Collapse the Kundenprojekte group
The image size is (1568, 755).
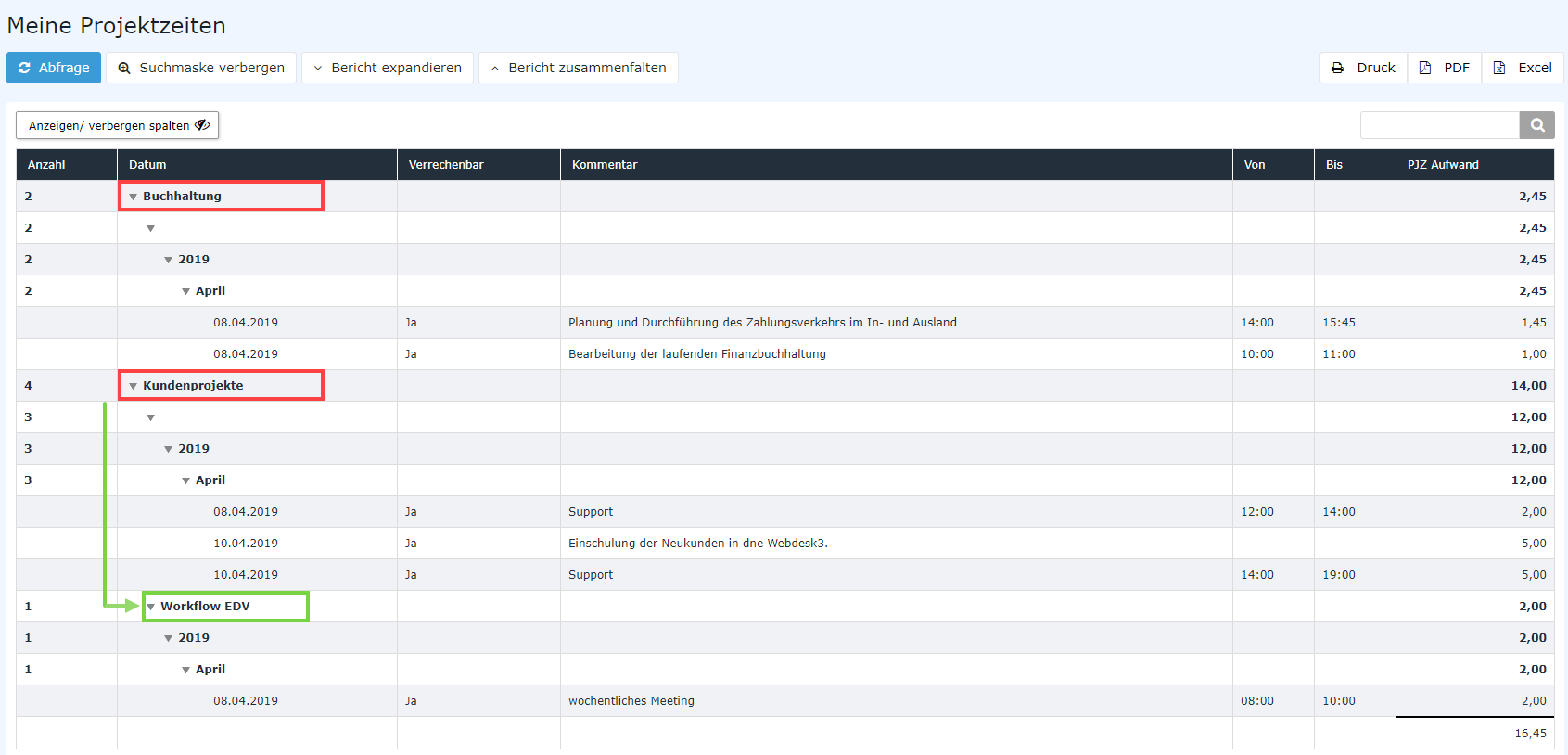click(133, 386)
